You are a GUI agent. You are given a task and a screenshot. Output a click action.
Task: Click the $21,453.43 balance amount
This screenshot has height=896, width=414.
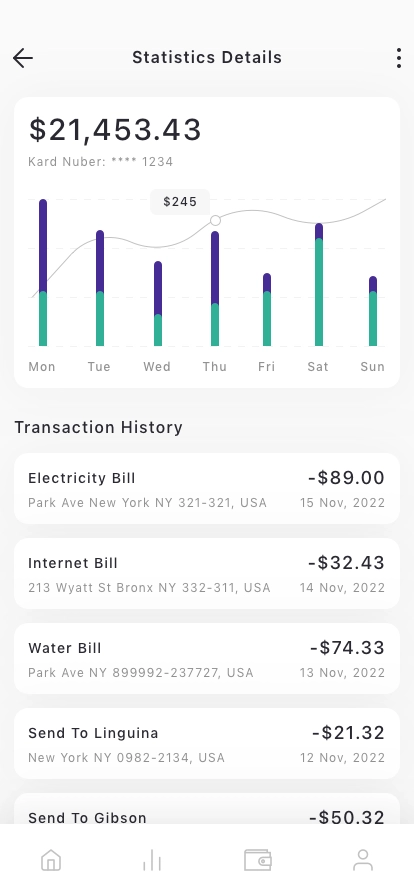115,129
